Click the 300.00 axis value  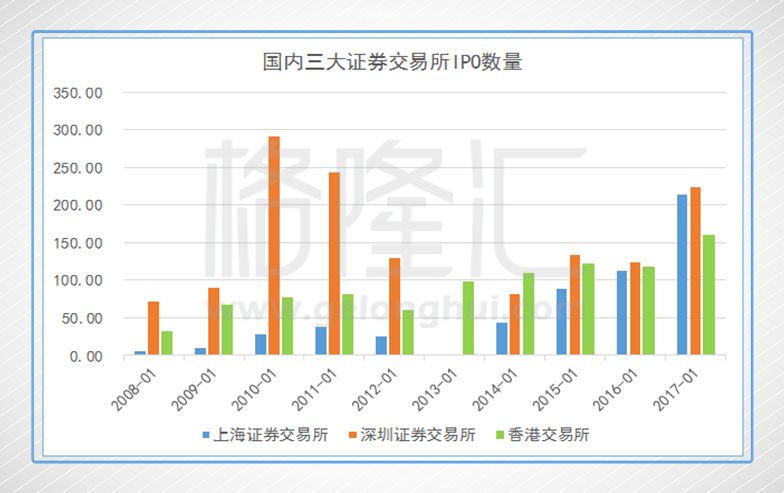pyautogui.click(x=78, y=130)
